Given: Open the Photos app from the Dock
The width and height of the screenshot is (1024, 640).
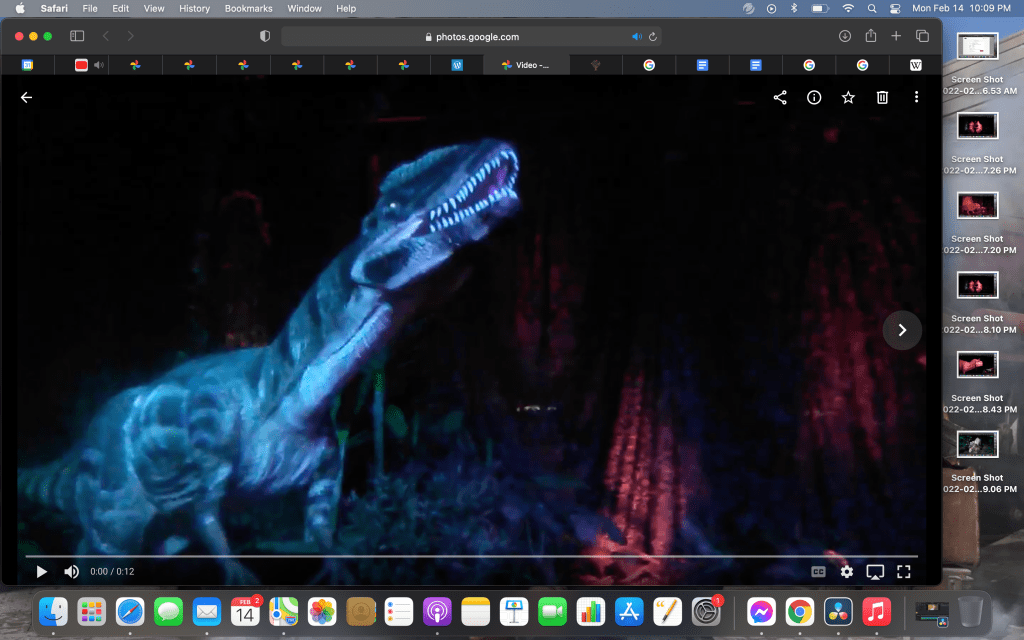Looking at the screenshot, I should (x=322, y=612).
